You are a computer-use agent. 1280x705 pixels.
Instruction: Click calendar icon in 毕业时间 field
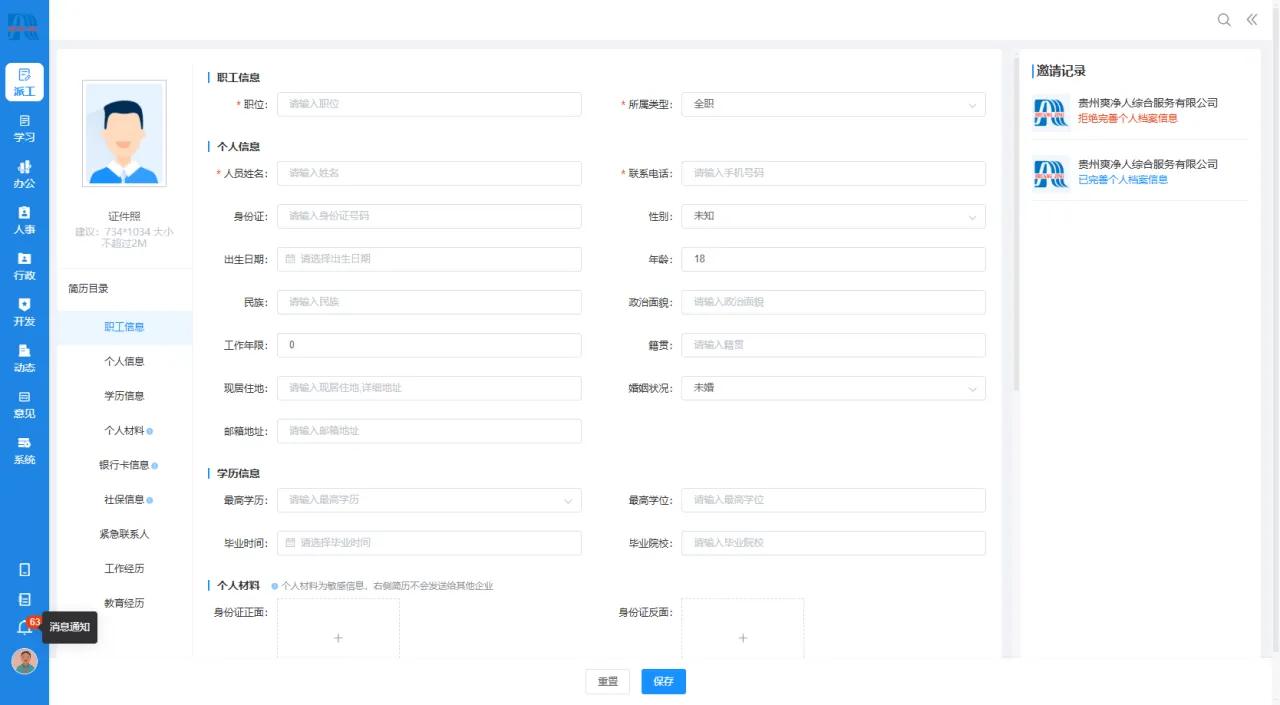pos(290,543)
